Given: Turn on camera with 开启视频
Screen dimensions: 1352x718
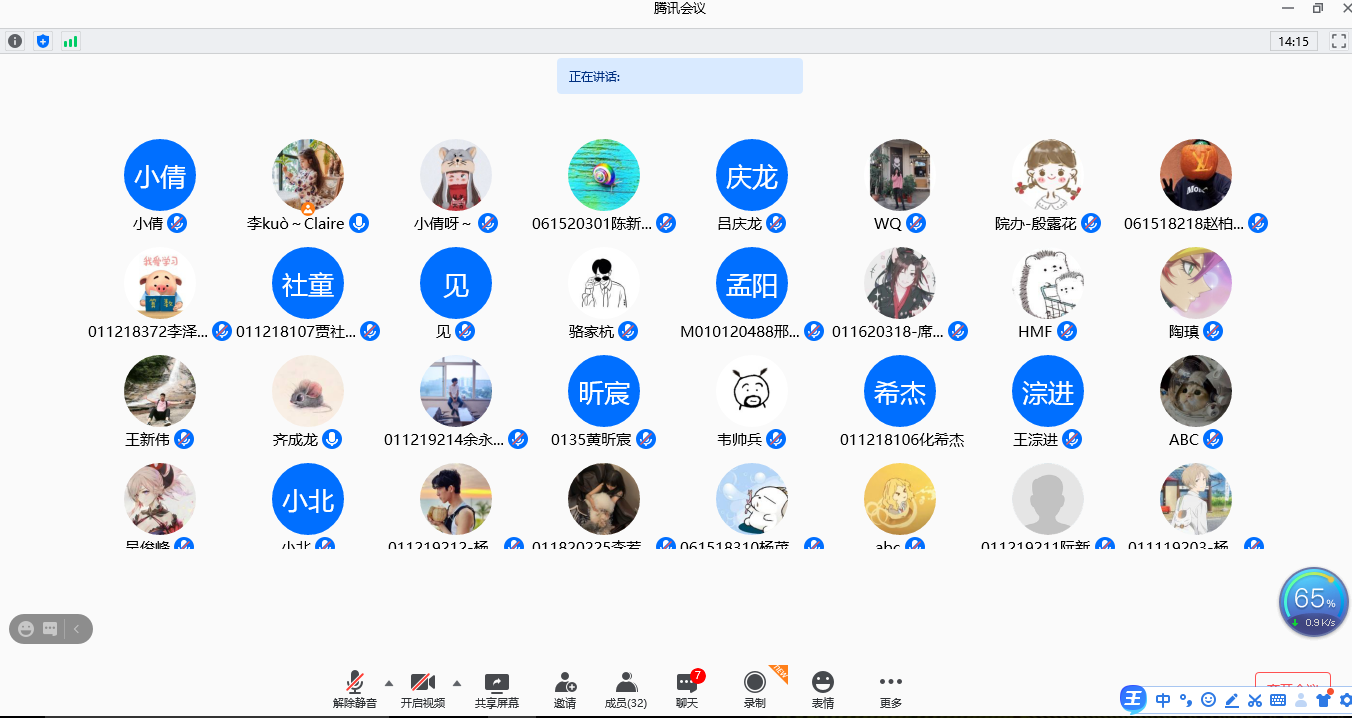Looking at the screenshot, I should [x=422, y=688].
